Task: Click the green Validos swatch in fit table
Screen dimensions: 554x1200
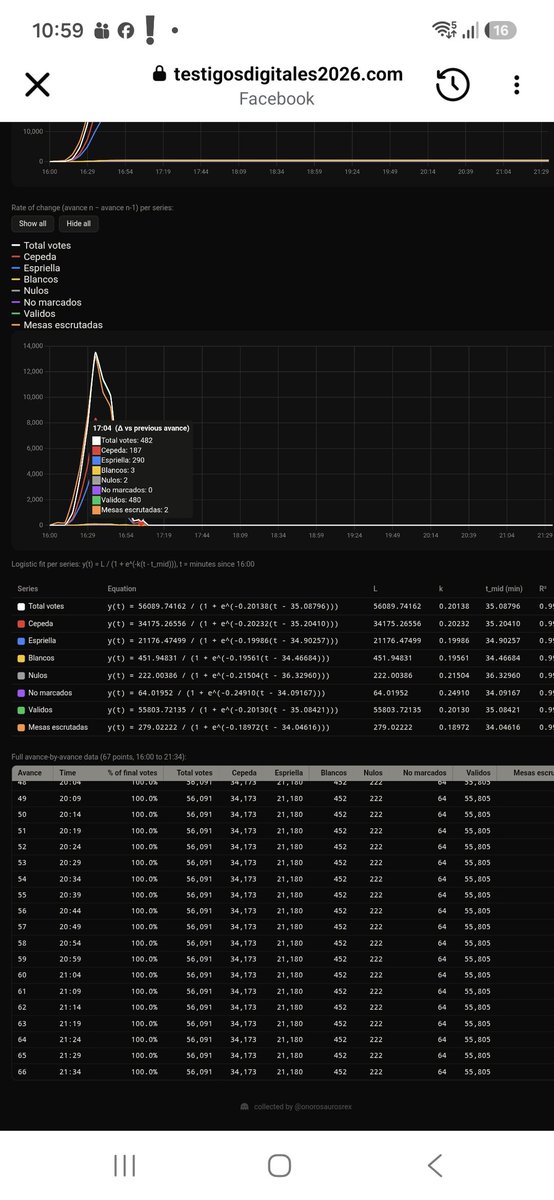Action: pyautogui.click(x=20, y=710)
